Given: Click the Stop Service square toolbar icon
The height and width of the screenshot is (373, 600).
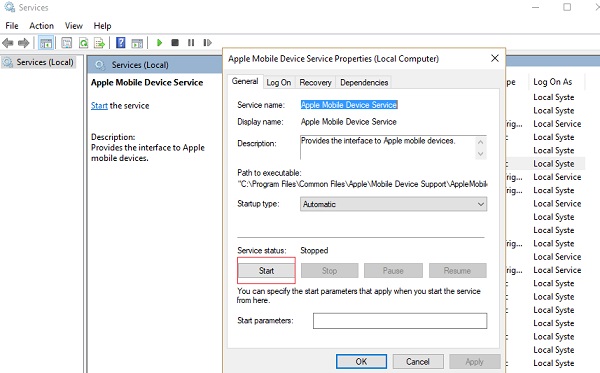Looking at the screenshot, I should pos(175,42).
